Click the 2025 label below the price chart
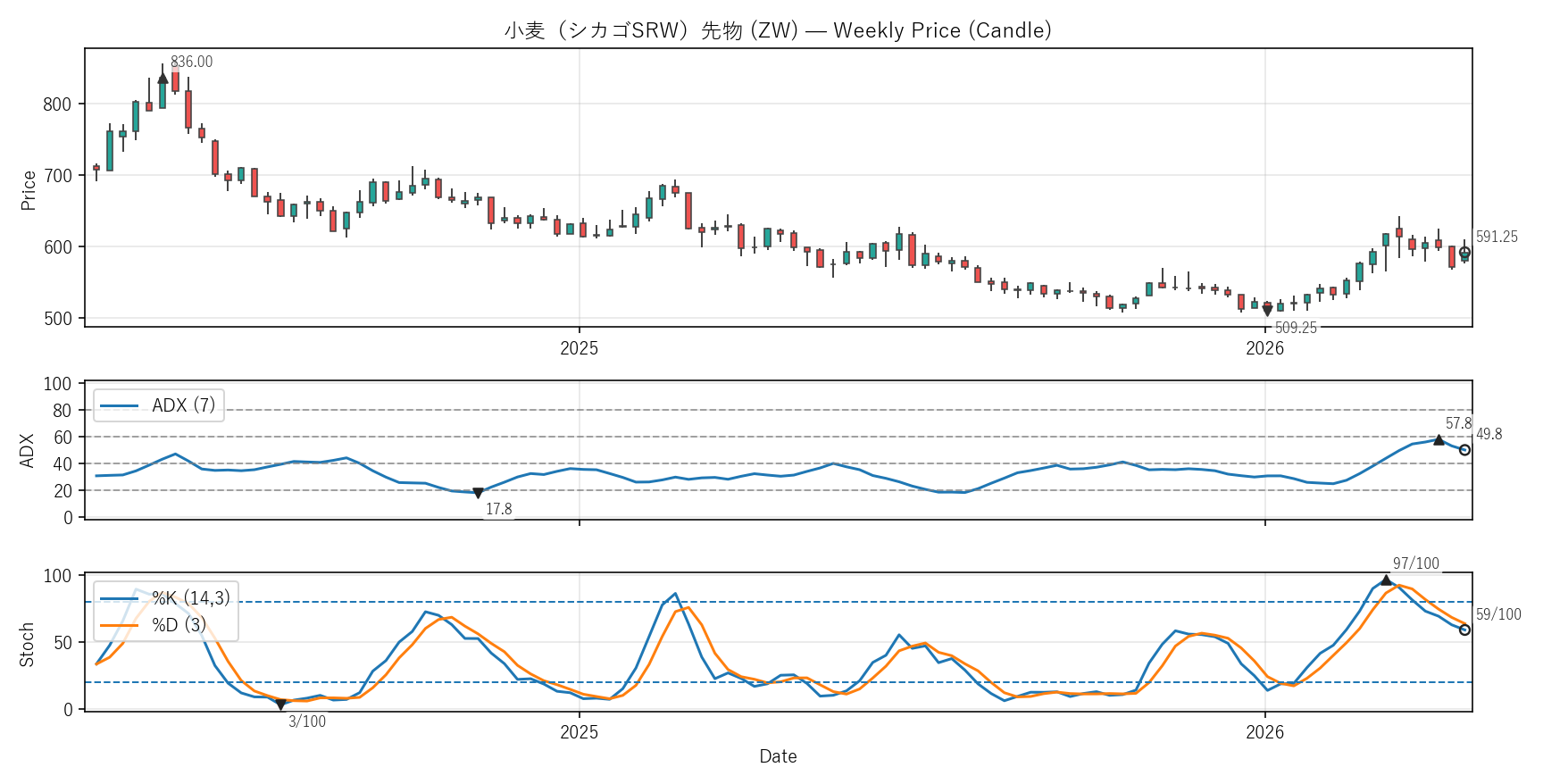 tap(579, 348)
